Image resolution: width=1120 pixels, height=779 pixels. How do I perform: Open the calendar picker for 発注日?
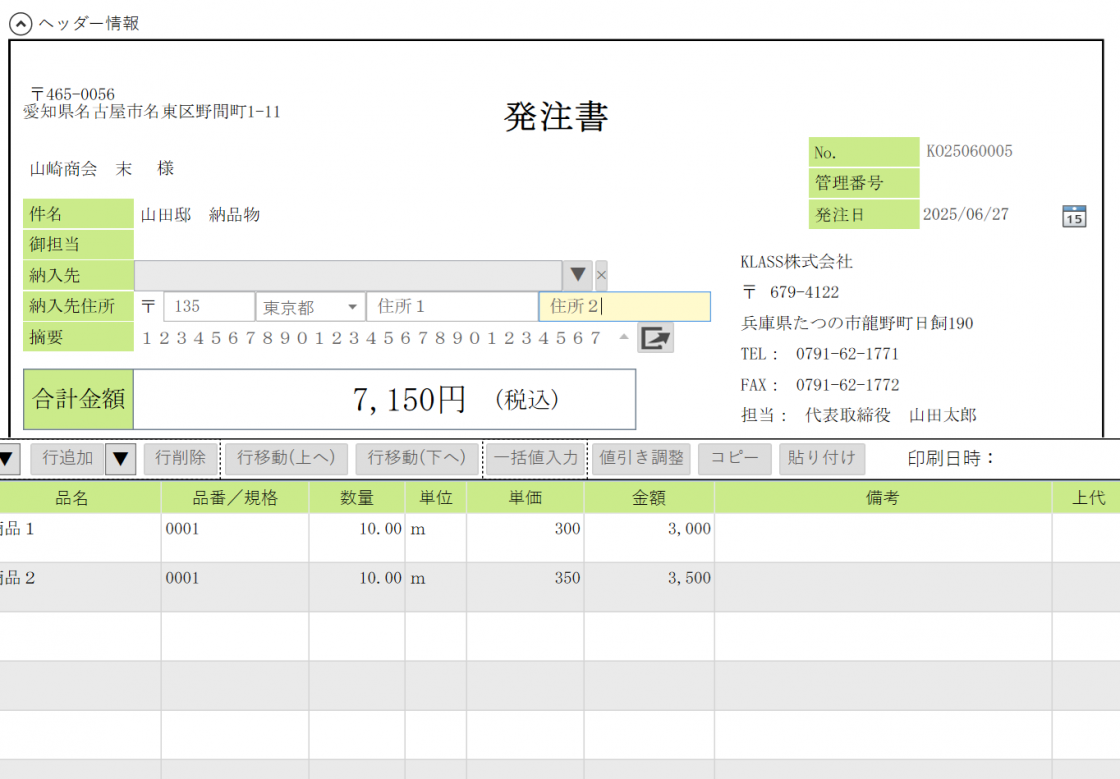pos(1073,215)
